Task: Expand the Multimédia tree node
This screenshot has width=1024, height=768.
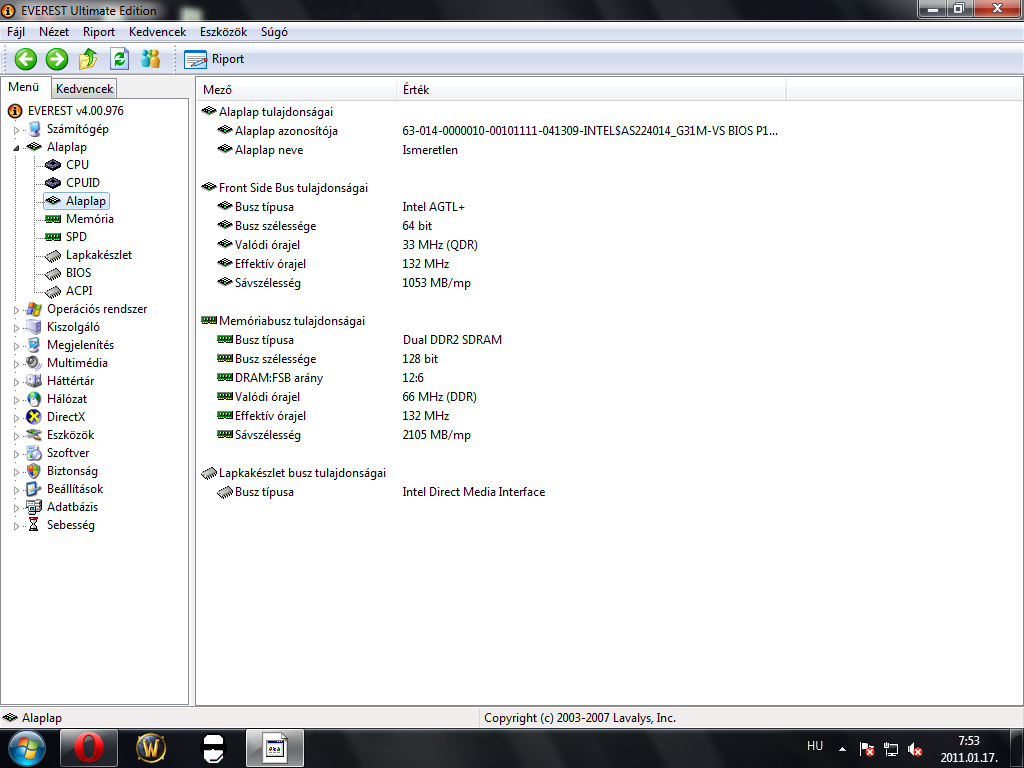Action: pos(16,364)
